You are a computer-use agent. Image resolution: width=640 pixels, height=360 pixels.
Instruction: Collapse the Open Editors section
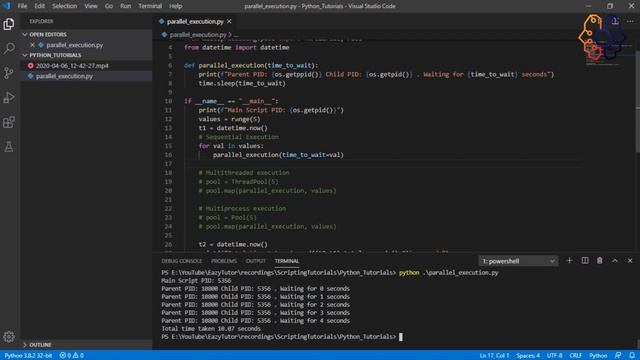(25, 35)
